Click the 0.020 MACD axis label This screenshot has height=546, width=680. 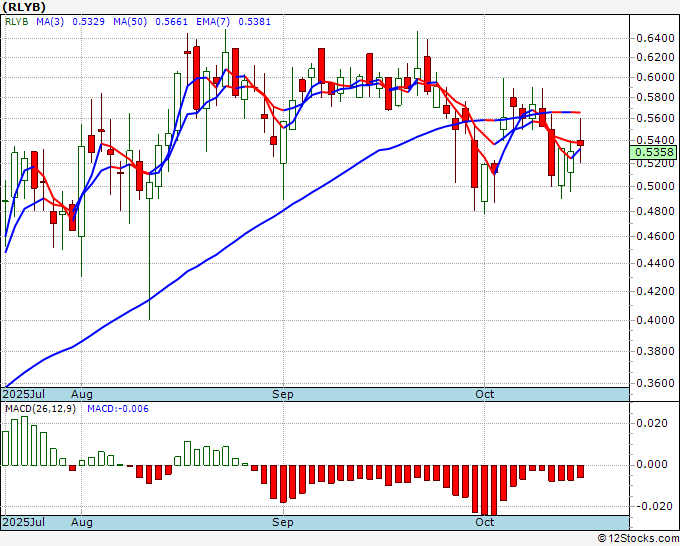652,423
